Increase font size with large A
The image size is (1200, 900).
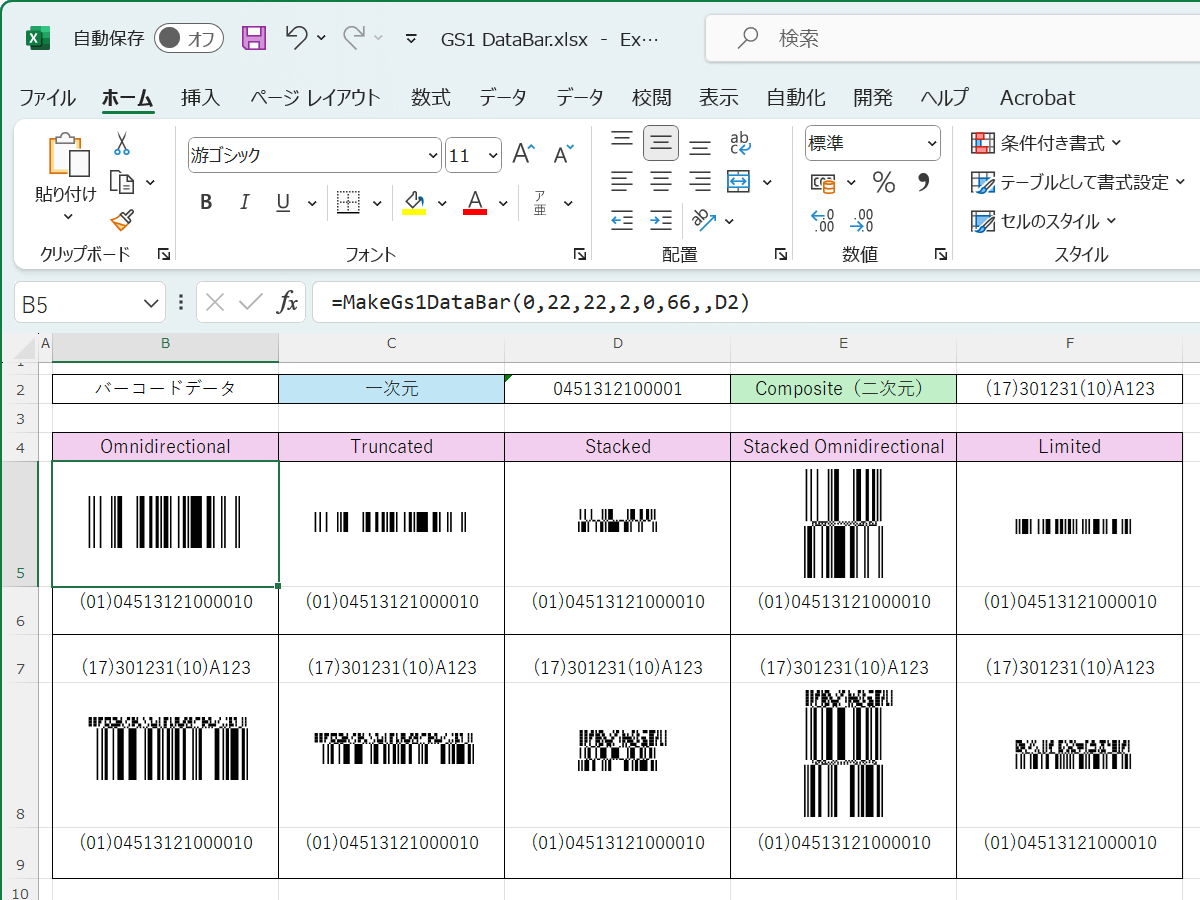pyautogui.click(x=524, y=155)
